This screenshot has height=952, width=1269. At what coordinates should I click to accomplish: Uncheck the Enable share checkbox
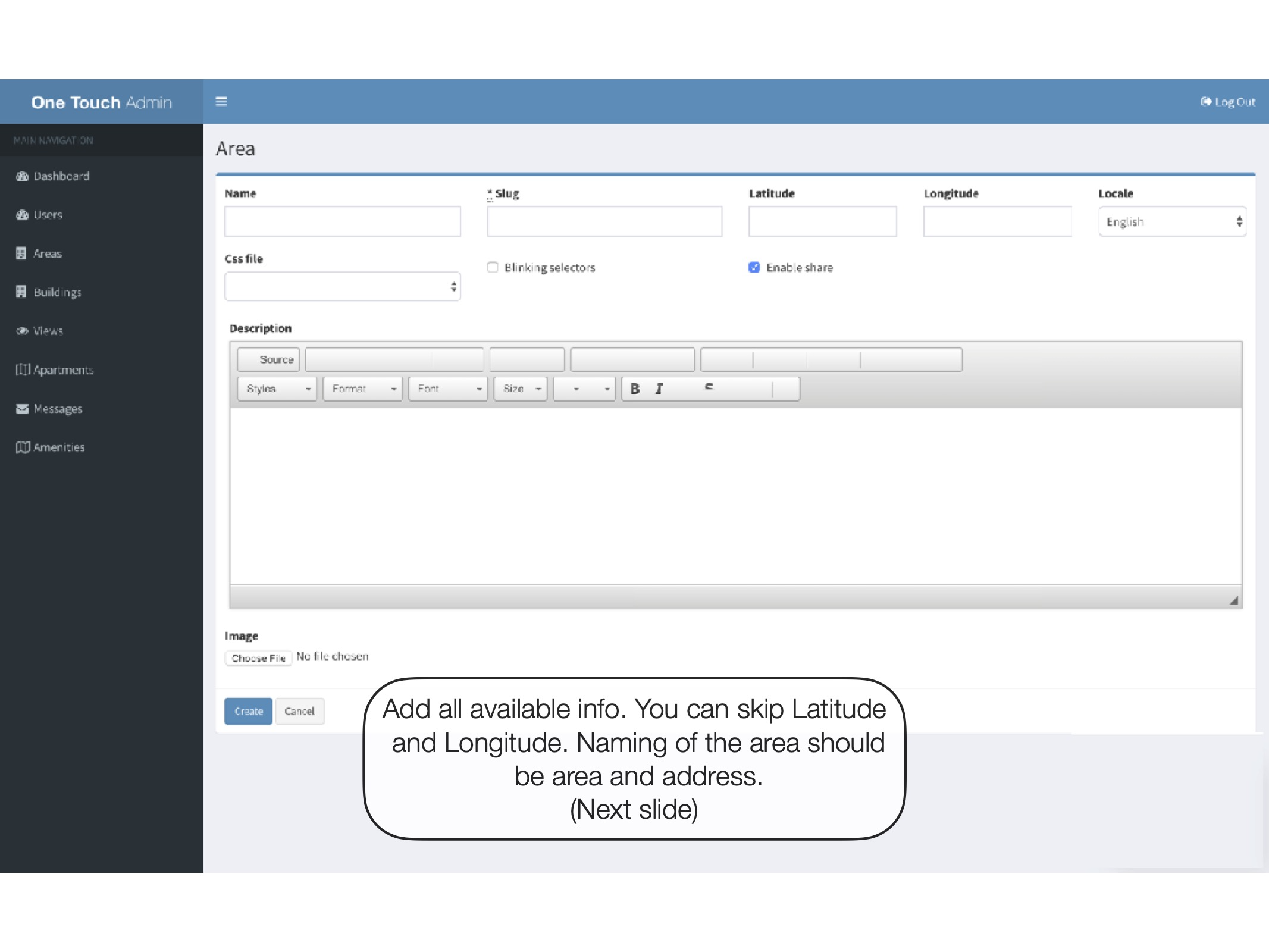(x=754, y=267)
